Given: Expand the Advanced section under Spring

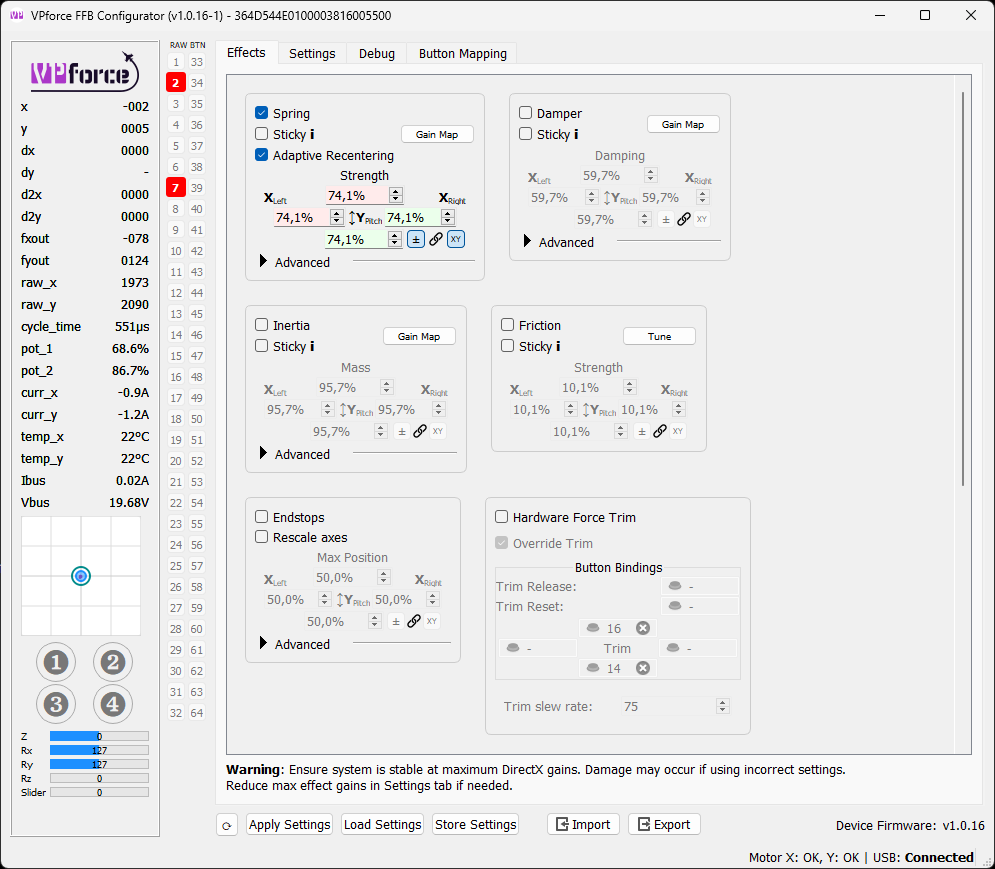Looking at the screenshot, I should pos(264,262).
